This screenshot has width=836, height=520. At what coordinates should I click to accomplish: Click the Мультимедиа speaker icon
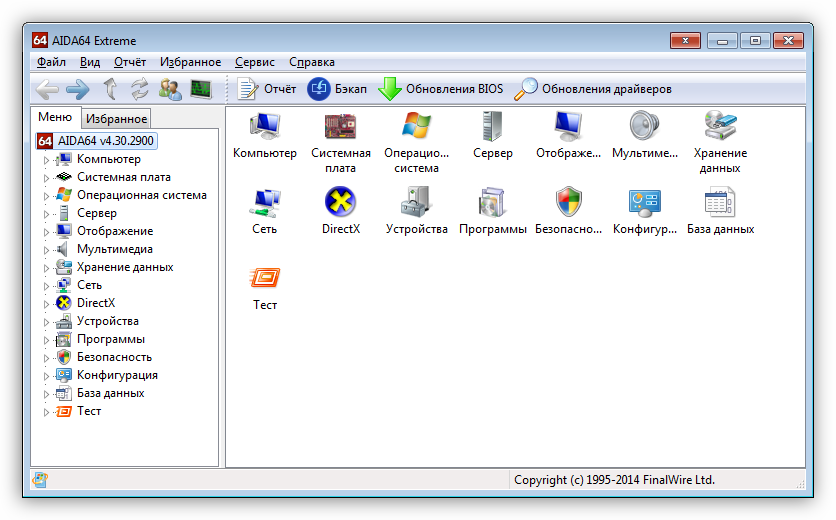(644, 127)
